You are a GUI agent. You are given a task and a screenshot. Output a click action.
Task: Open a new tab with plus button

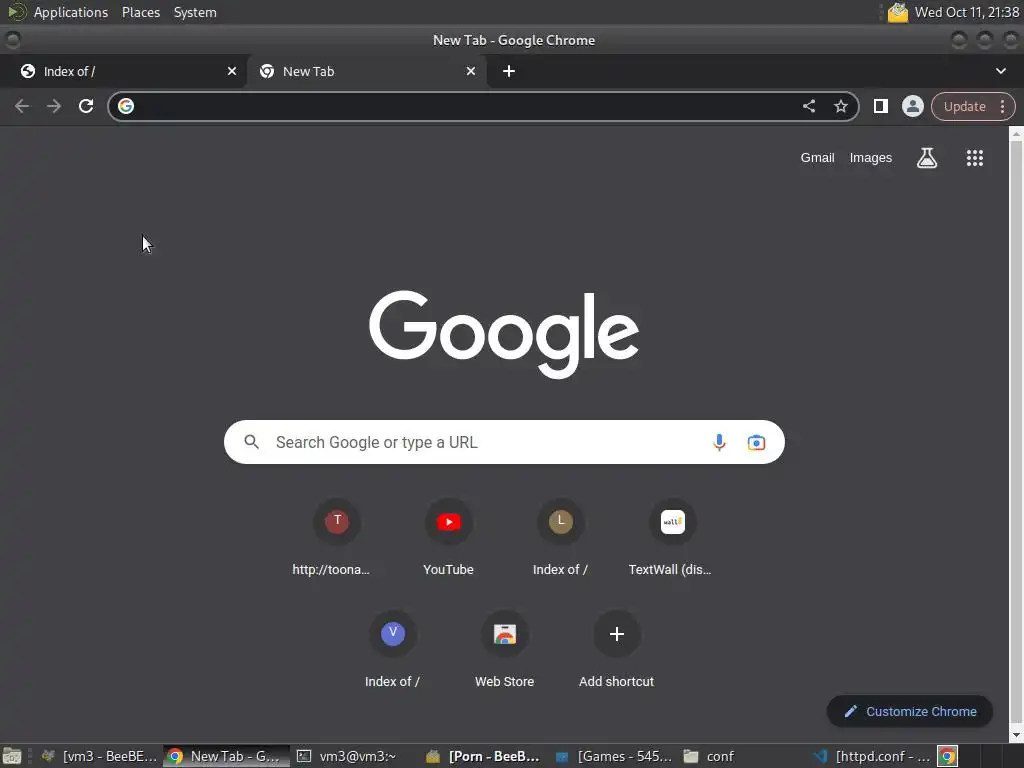pos(509,71)
